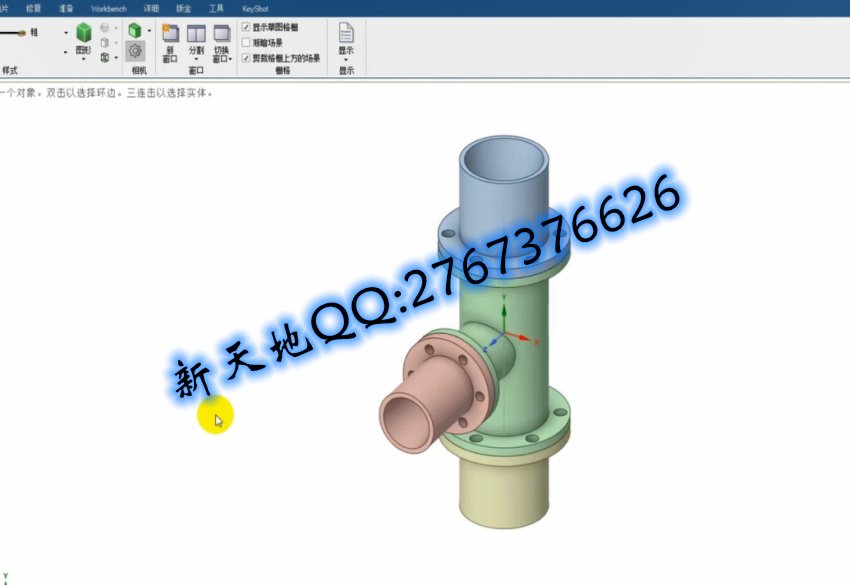Click the green cube view icon in 相机 group
850x585 pixels.
coord(134,29)
